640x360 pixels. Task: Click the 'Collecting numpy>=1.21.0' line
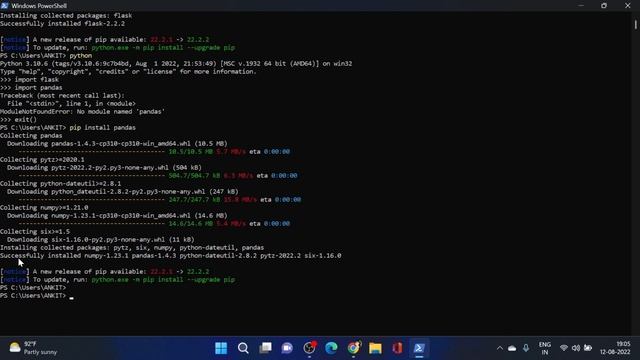[44, 208]
